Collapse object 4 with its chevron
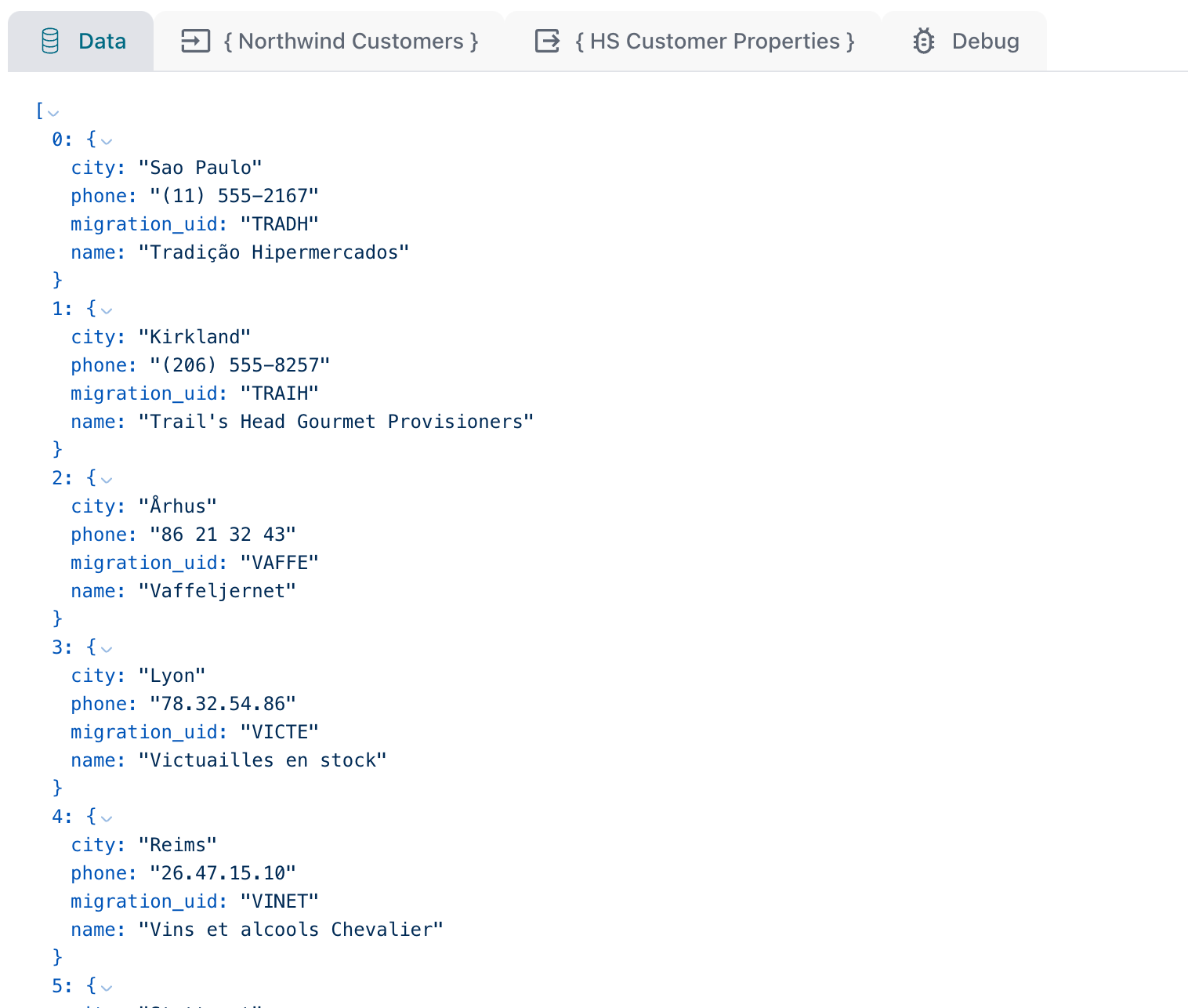Image resolution: width=1188 pixels, height=1008 pixels. pyautogui.click(x=107, y=819)
